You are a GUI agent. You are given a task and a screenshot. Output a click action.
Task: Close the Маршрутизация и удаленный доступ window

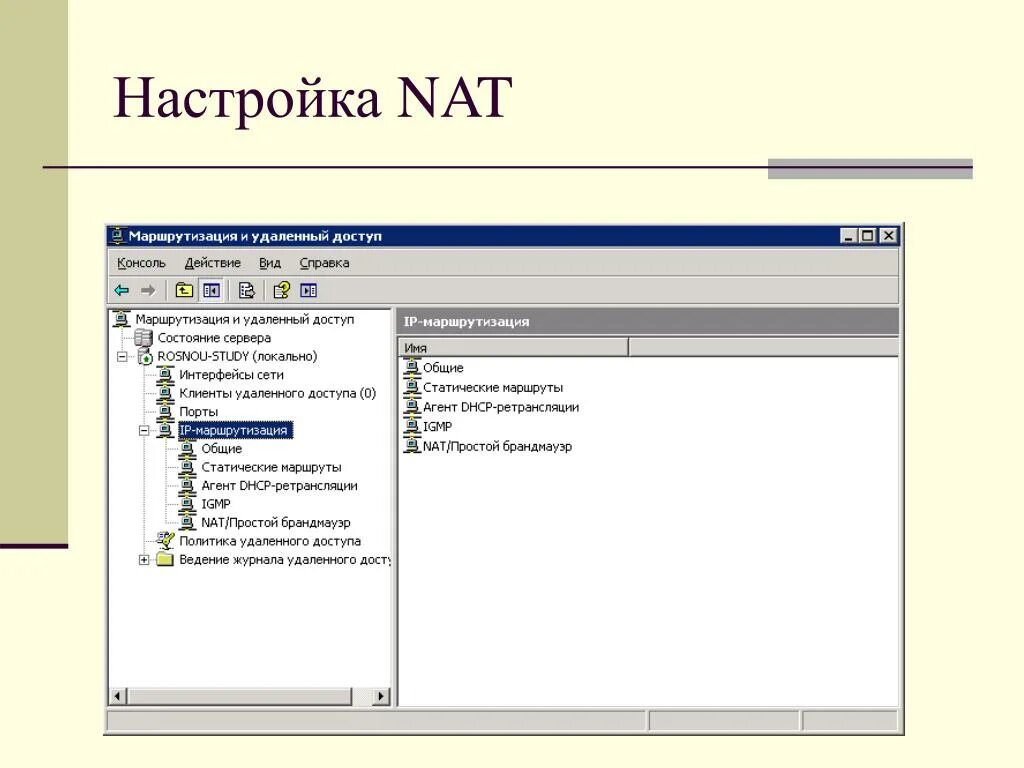click(889, 236)
